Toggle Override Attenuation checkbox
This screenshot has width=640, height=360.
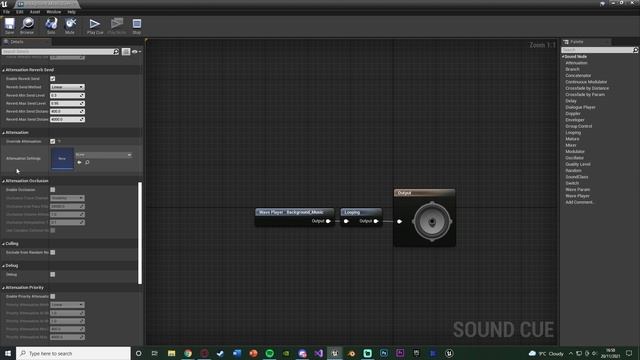pyautogui.click(x=53, y=141)
